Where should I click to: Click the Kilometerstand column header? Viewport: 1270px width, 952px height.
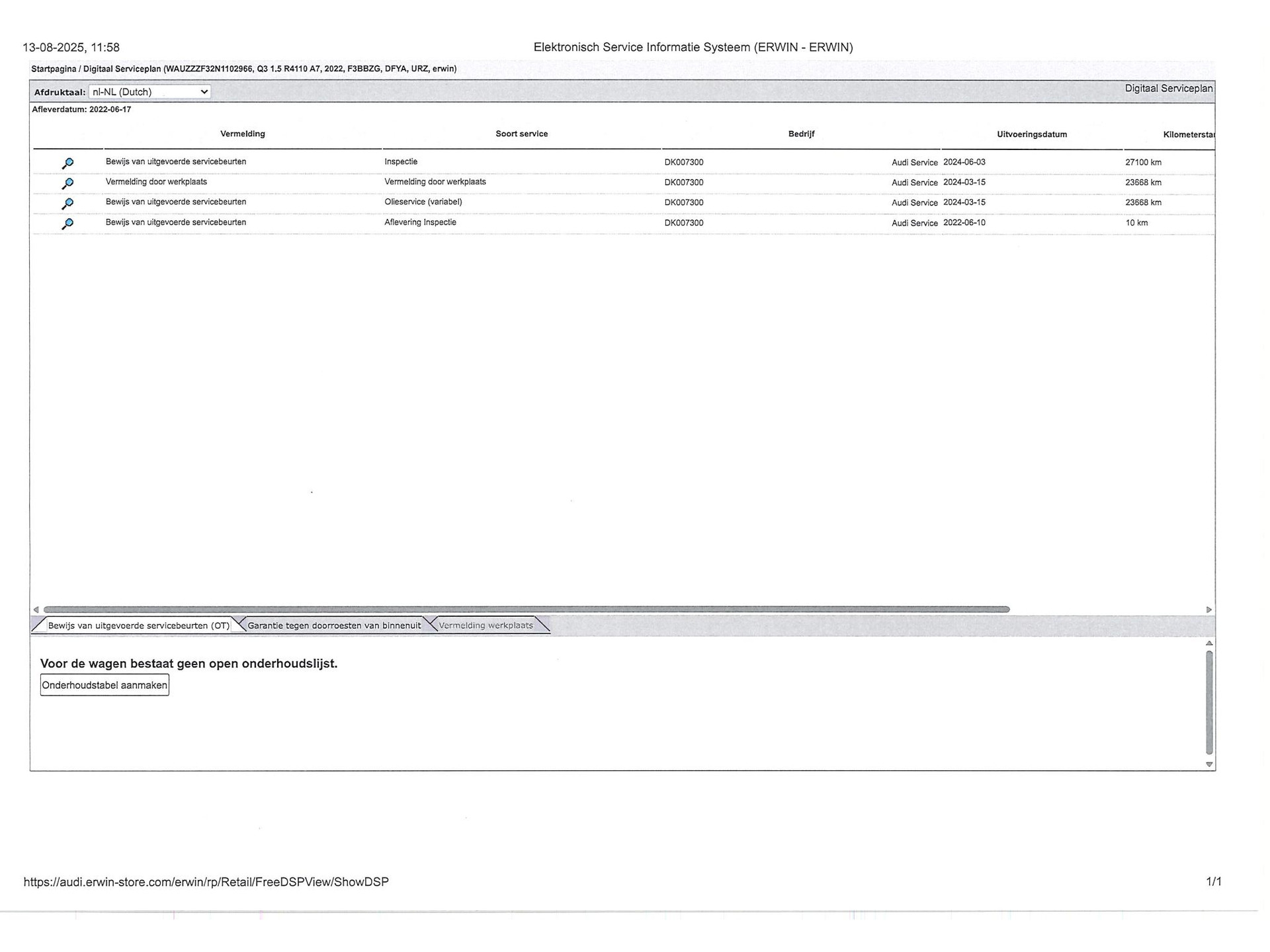tap(1187, 135)
